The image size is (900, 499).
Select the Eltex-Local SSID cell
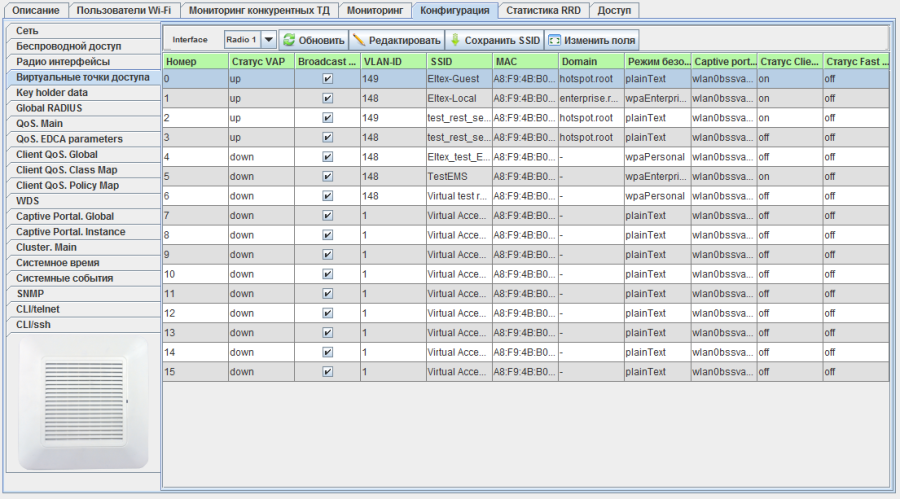[459, 98]
